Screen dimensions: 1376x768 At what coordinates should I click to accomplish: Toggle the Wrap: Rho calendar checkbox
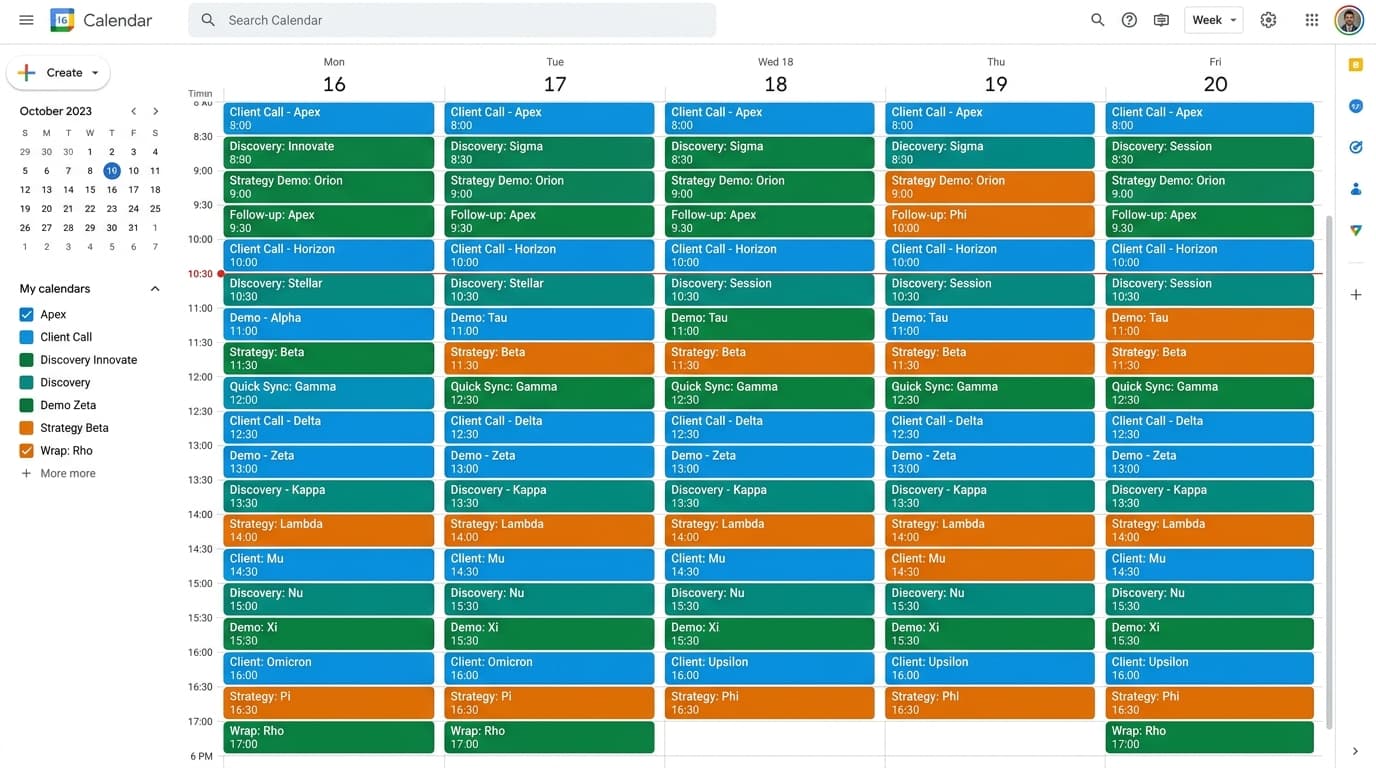click(27, 451)
